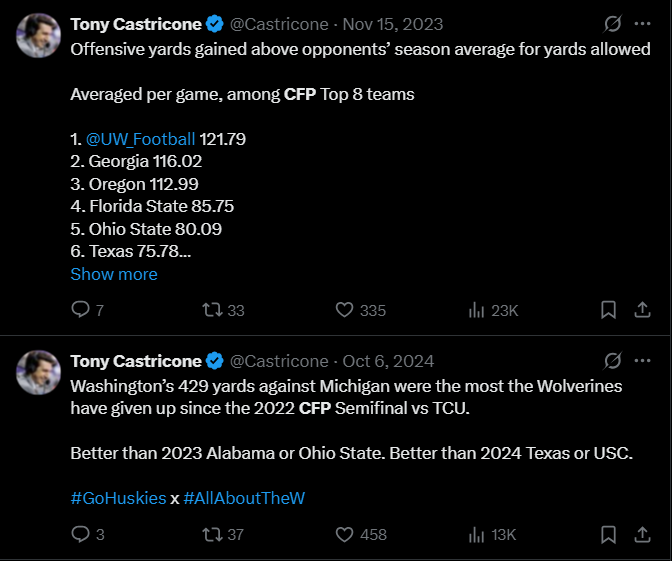Expand tweet with Show more
This screenshot has height=561, width=672.
coord(114,274)
